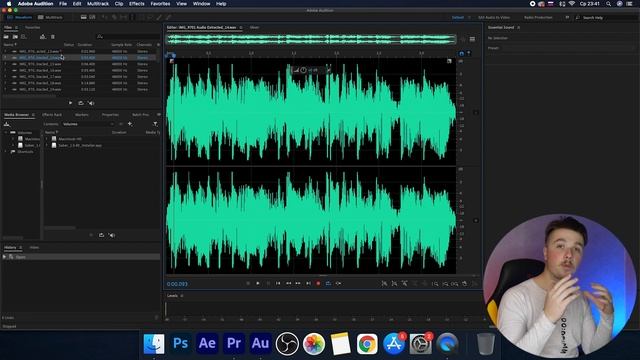Toggle Auto-Play speaker in Media Browser panel
The width and height of the screenshot is (640, 360).
point(112,235)
